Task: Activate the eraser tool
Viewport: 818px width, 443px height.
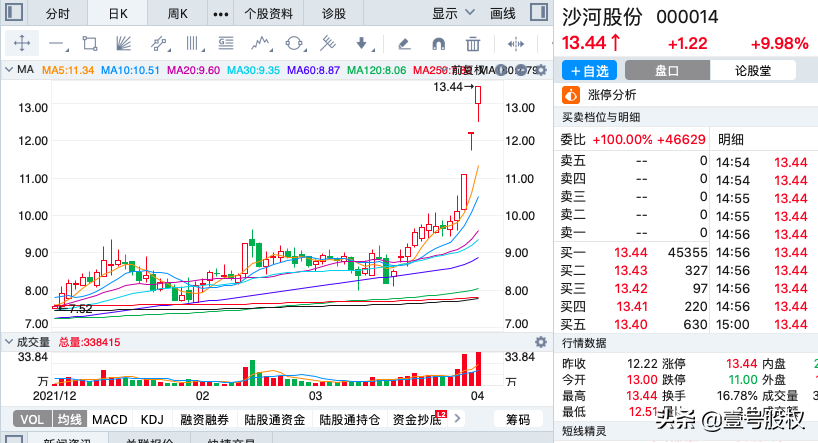Action: pyautogui.click(x=404, y=44)
